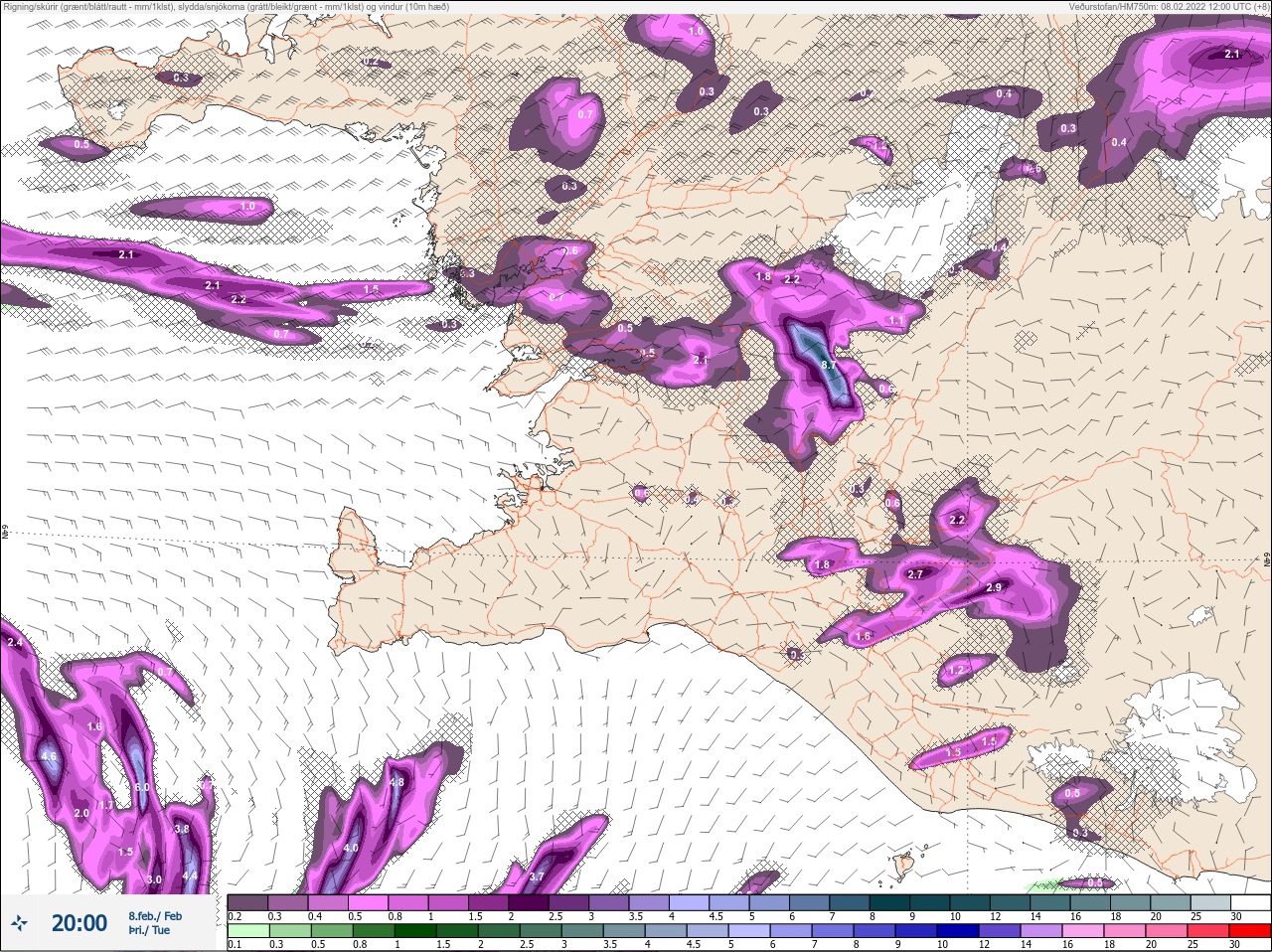This screenshot has height=952, width=1272.
Task: Click the 4.0 precipitation value offshore
Action: [x=351, y=849]
